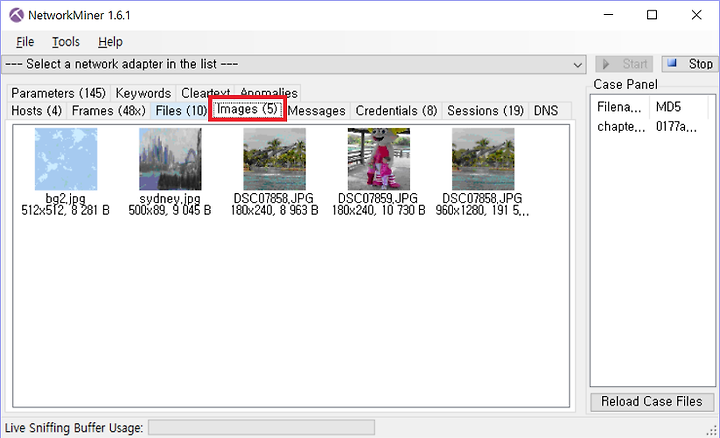Screen dimensions: 720x438
Task: Click the DSC07859.JPG filename label
Action: click(x=378, y=198)
